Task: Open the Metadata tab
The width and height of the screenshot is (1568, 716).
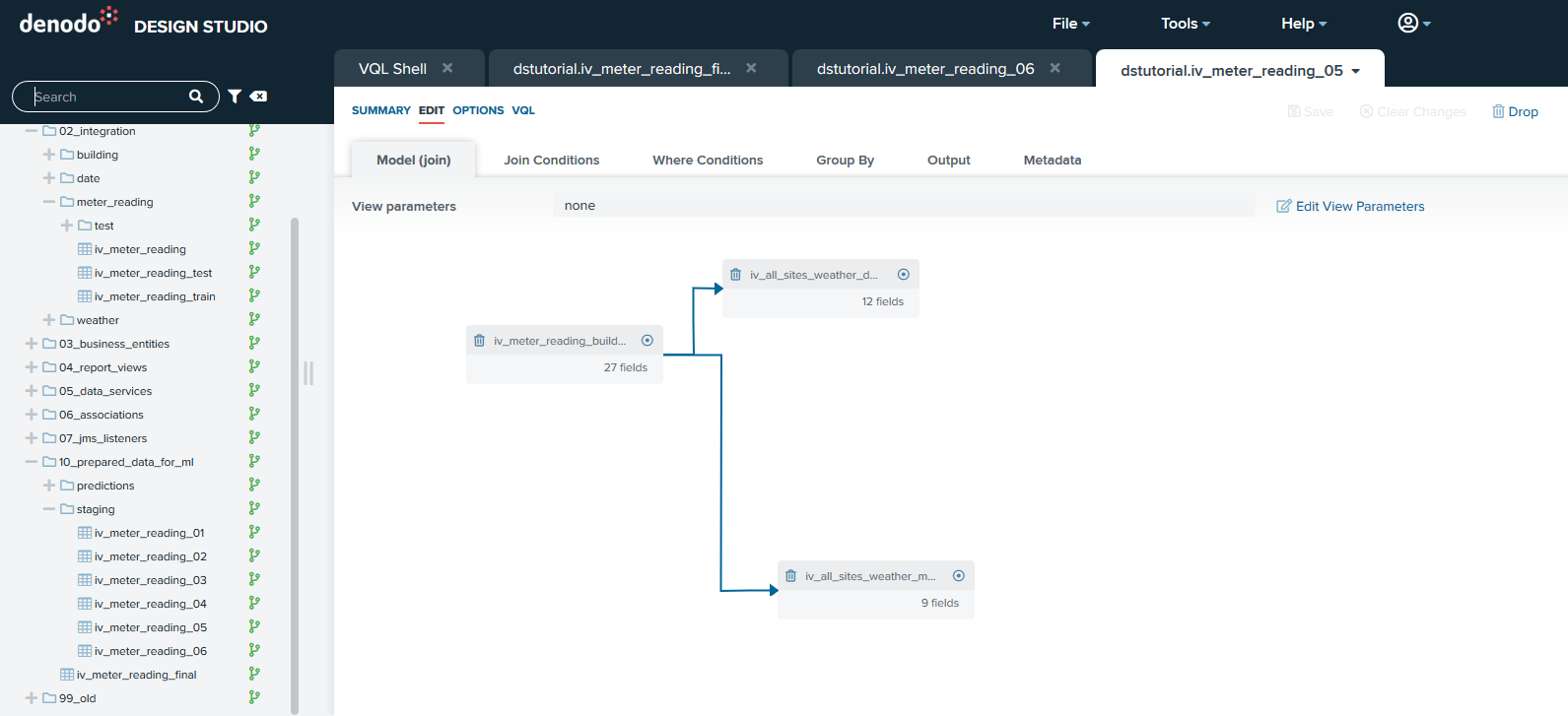Action: [x=1053, y=160]
